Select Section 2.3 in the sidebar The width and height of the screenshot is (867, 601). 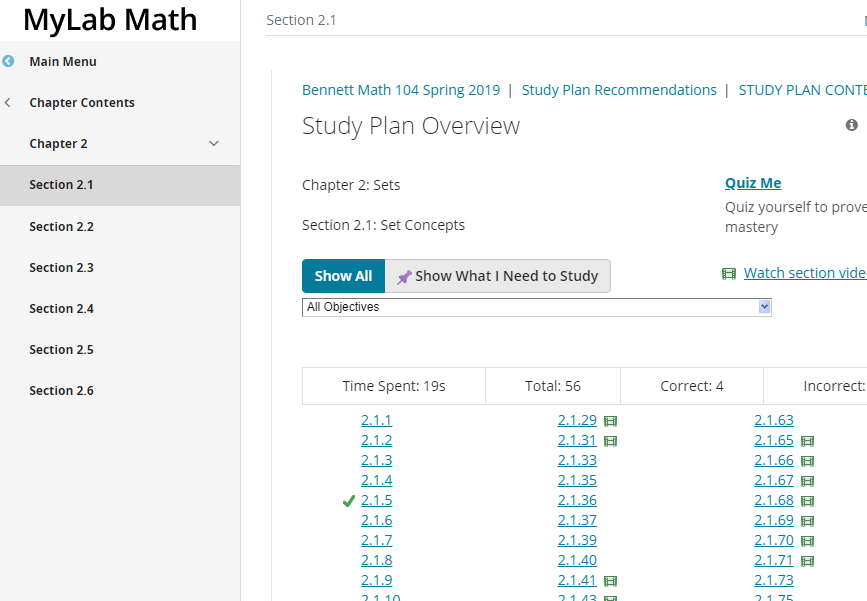[61, 268]
